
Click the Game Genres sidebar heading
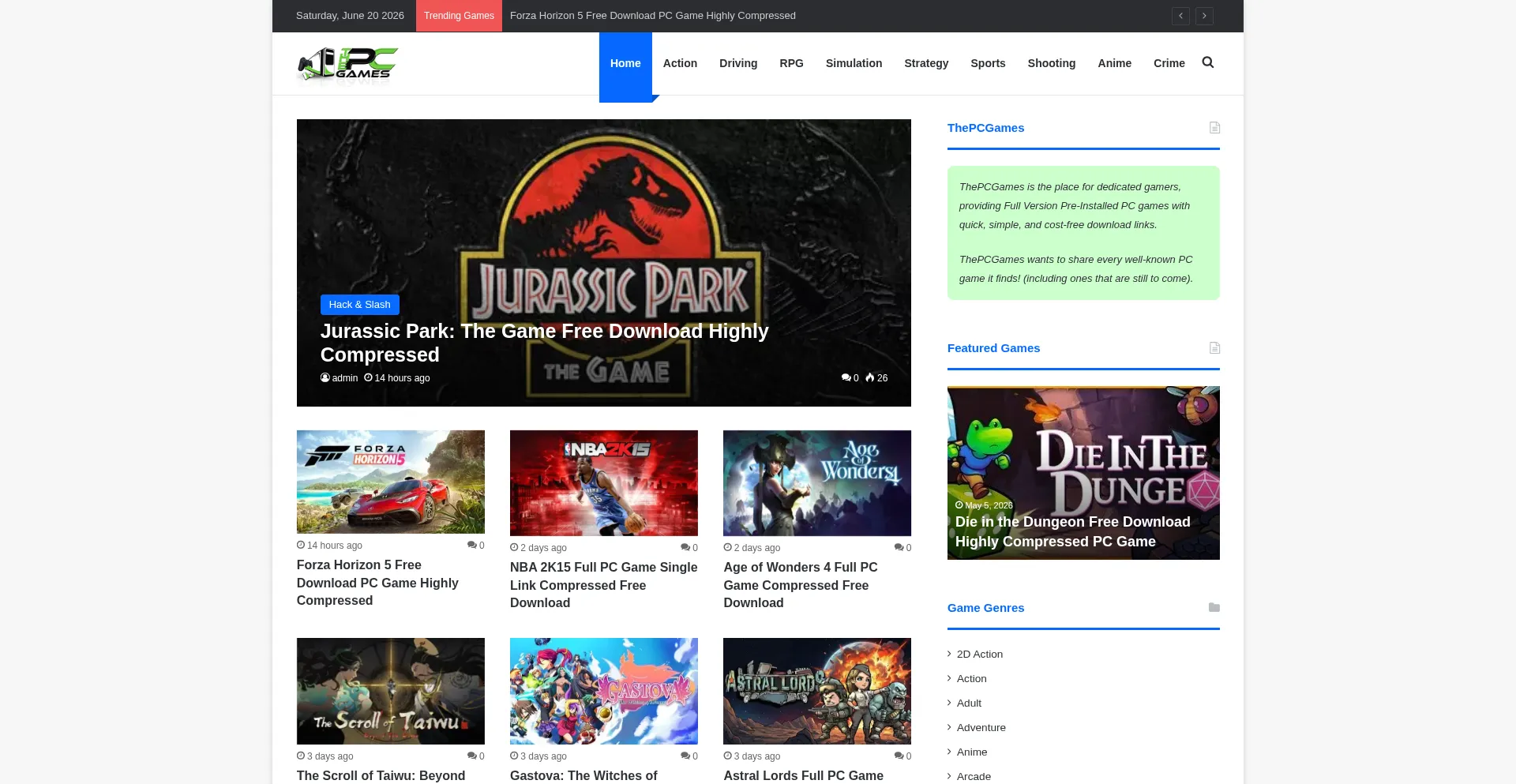[985, 608]
